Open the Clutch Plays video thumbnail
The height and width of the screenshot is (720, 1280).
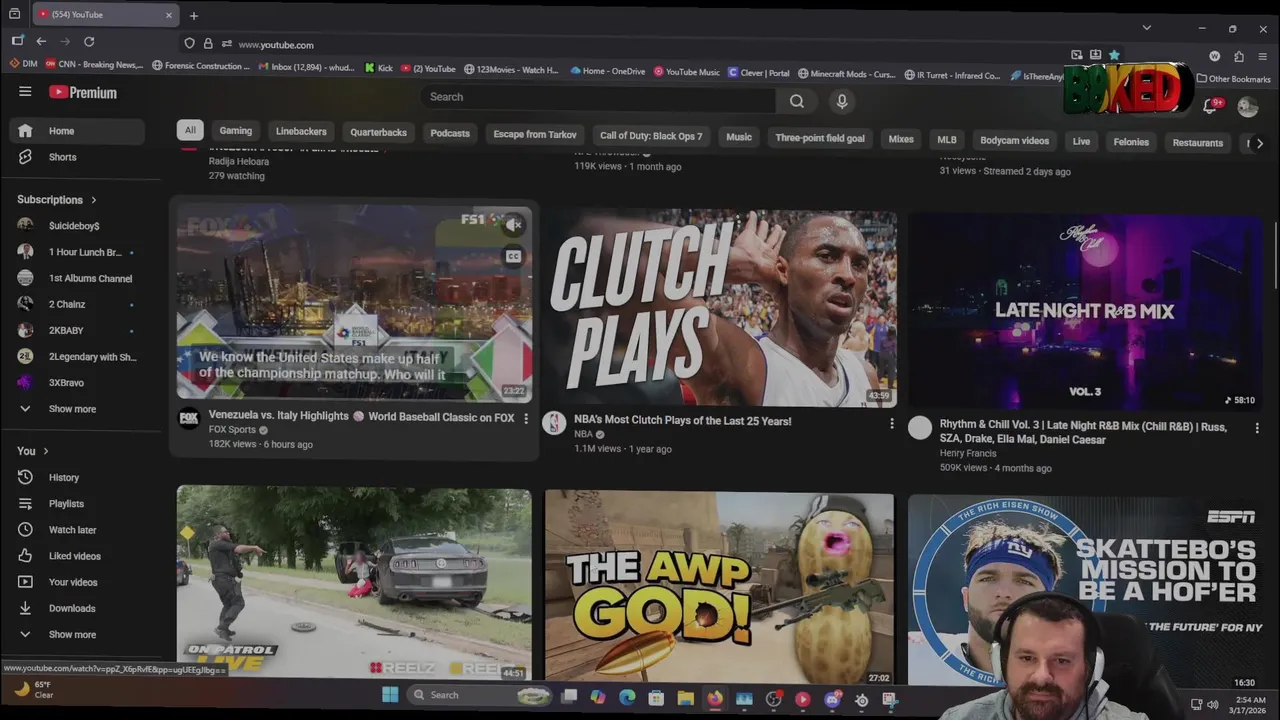(720, 308)
